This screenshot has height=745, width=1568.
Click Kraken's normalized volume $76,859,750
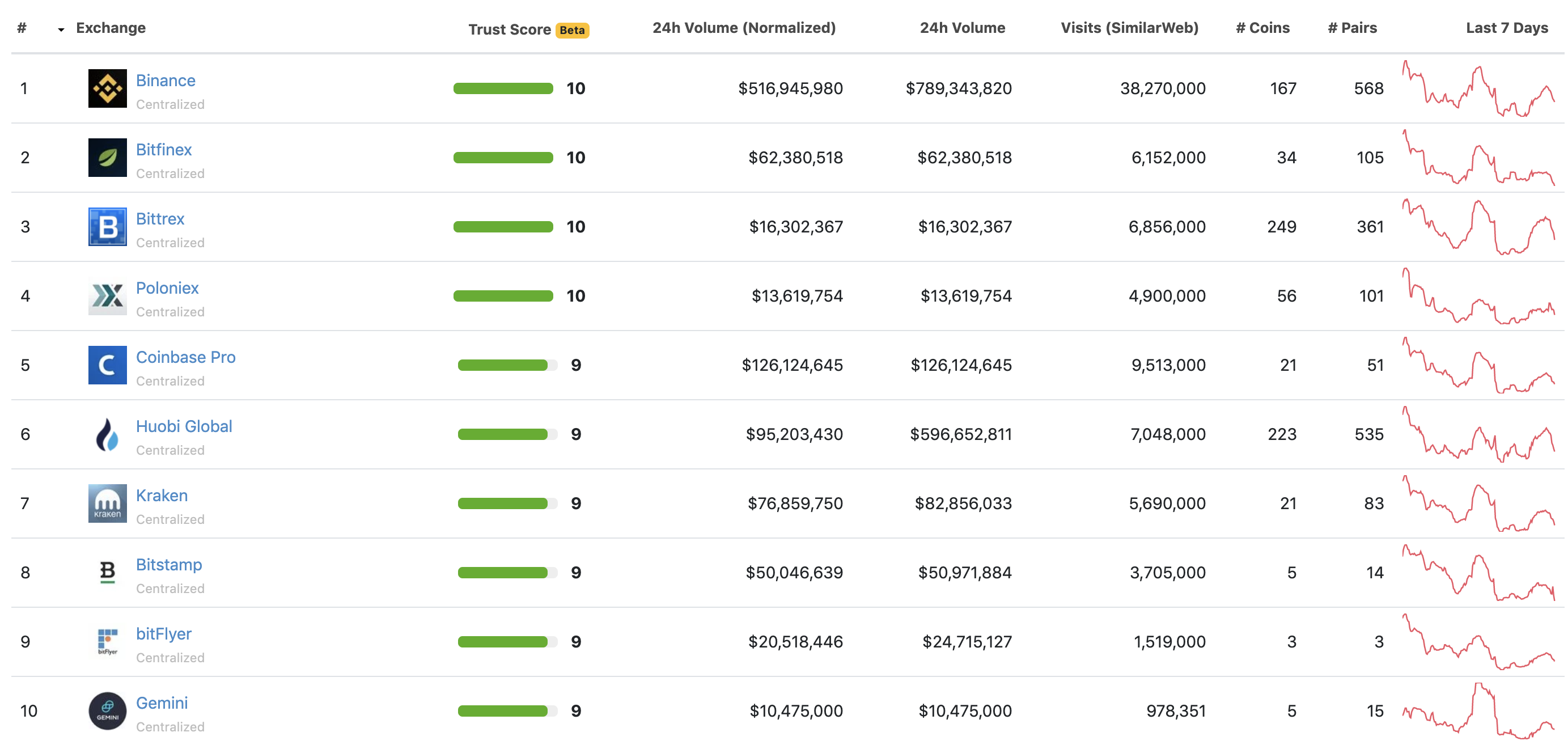click(x=795, y=503)
